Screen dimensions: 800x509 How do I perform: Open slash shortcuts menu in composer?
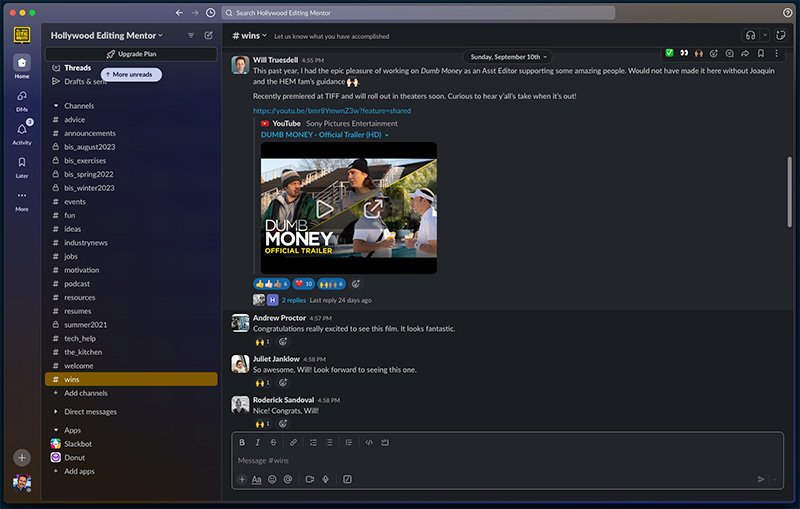pyautogui.click(x=347, y=479)
